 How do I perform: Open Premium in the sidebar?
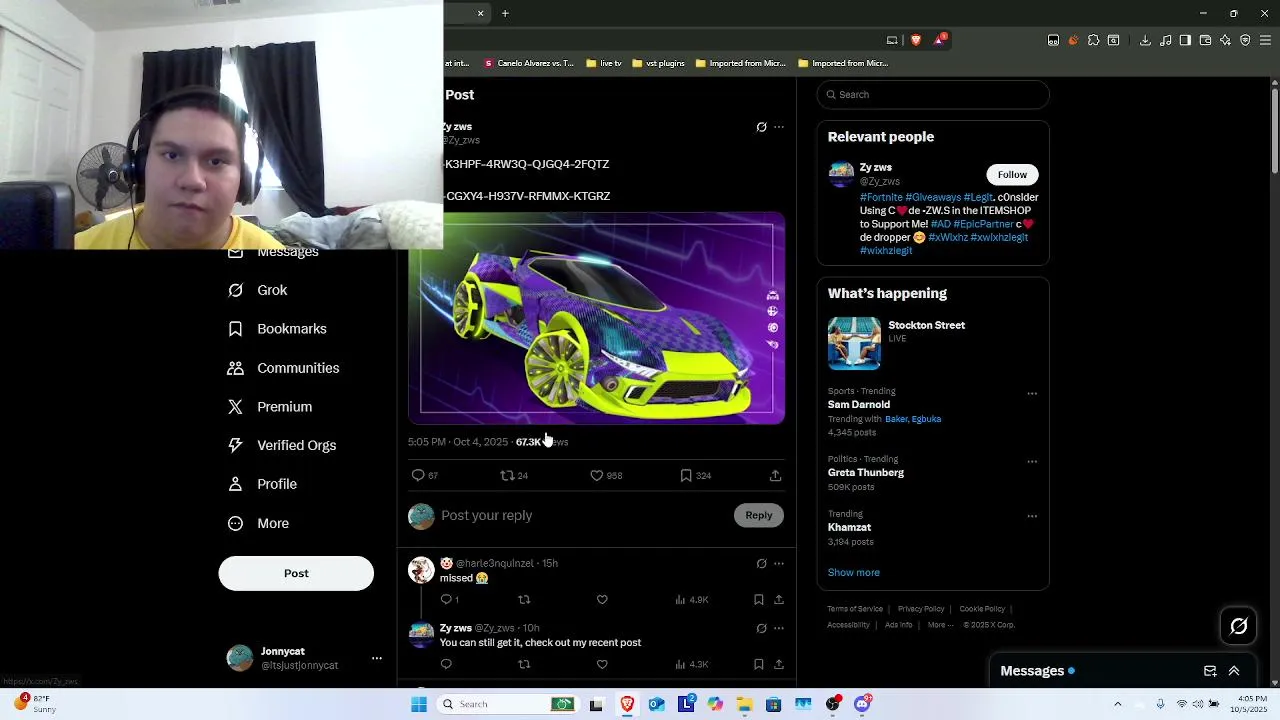pyautogui.click(x=270, y=407)
